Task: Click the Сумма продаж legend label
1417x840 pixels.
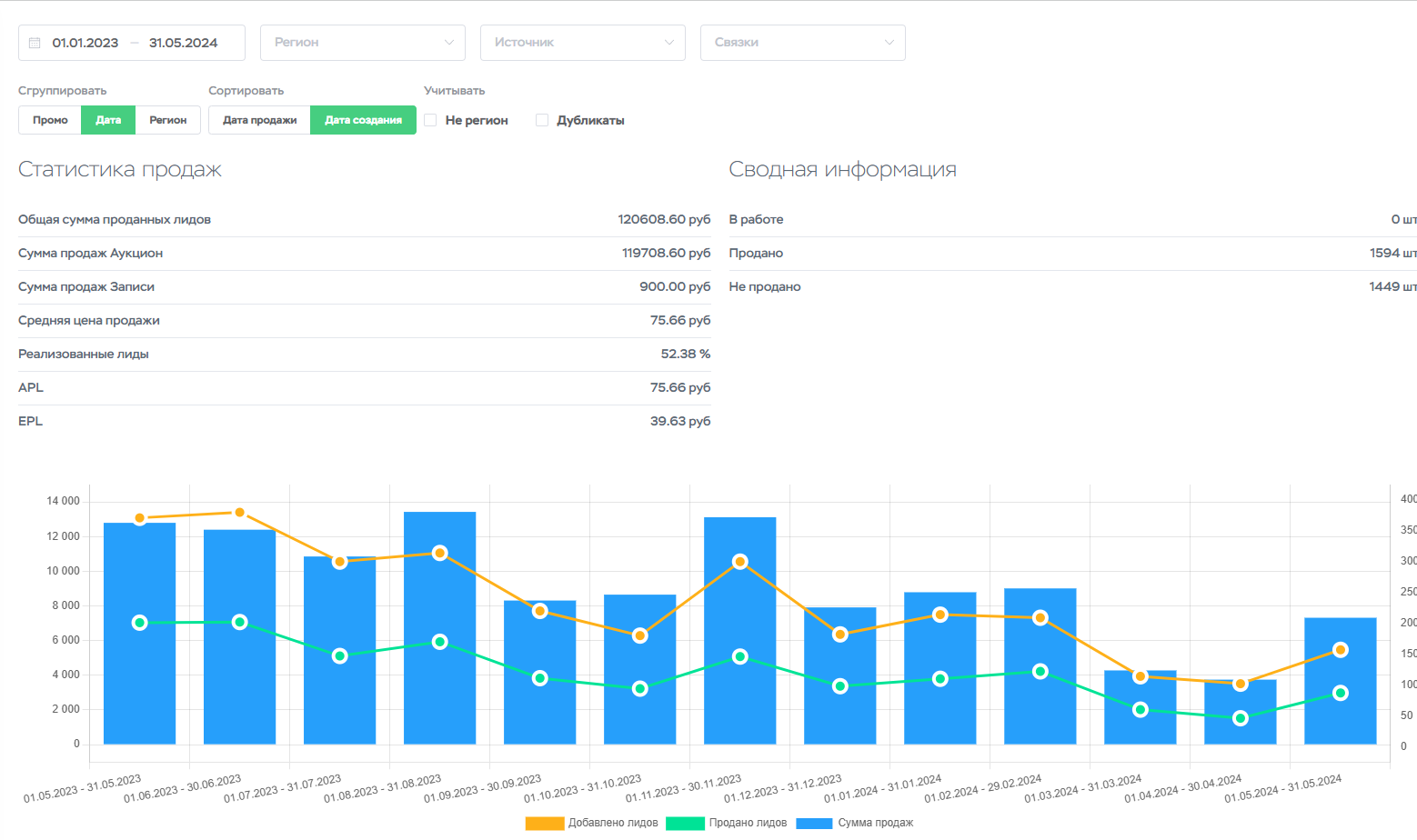Action: (876, 823)
